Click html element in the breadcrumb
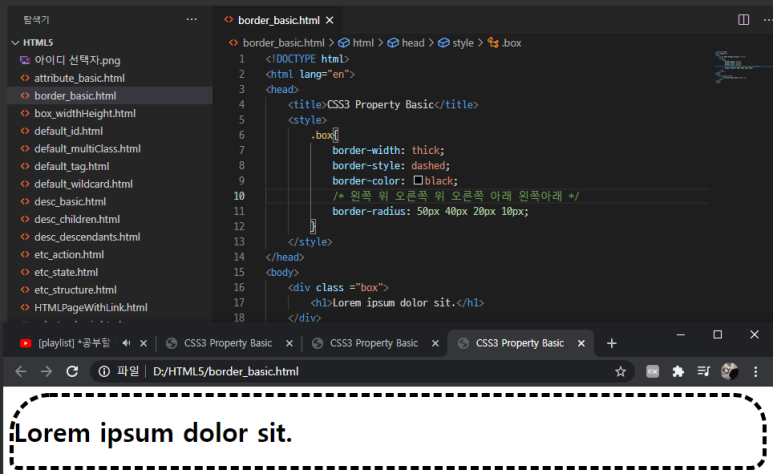 pyautogui.click(x=356, y=43)
